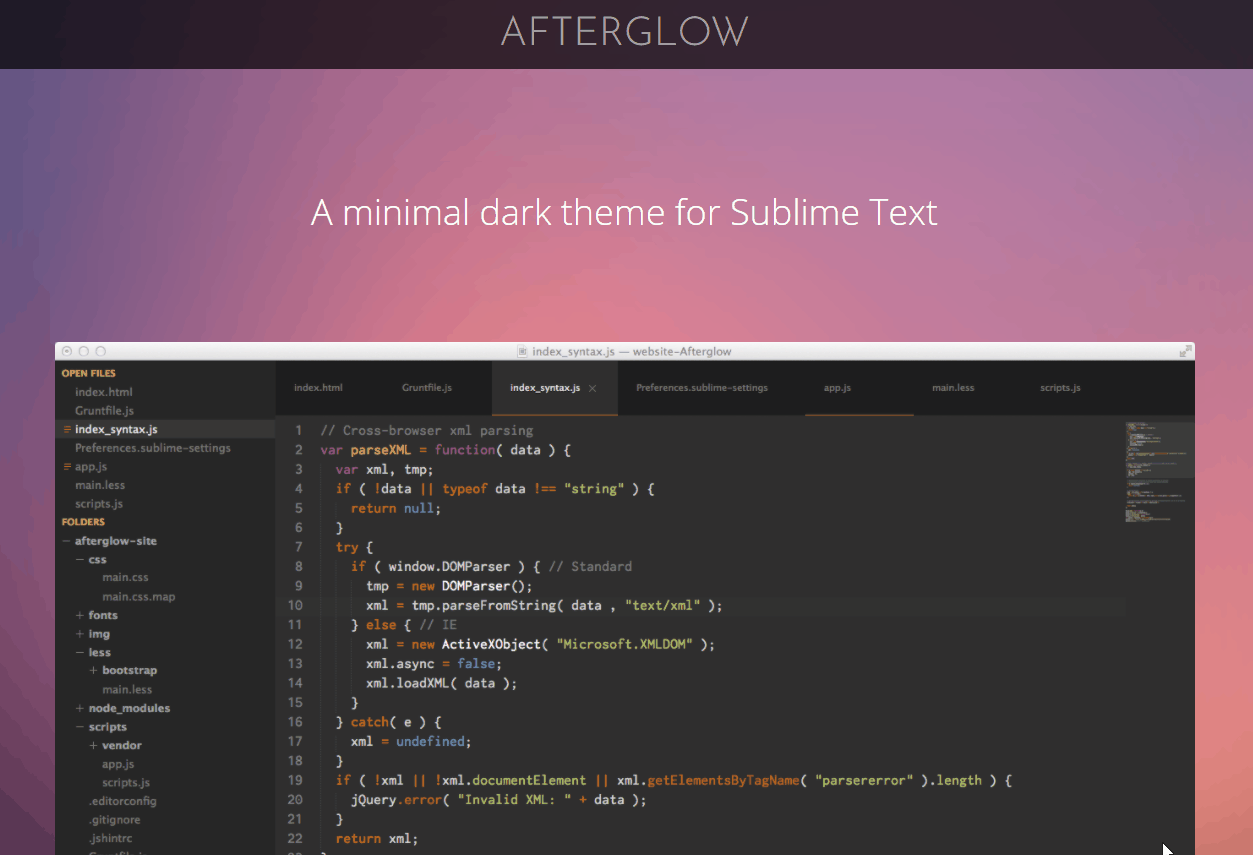Collapse the css folder

pyautogui.click(x=80, y=560)
